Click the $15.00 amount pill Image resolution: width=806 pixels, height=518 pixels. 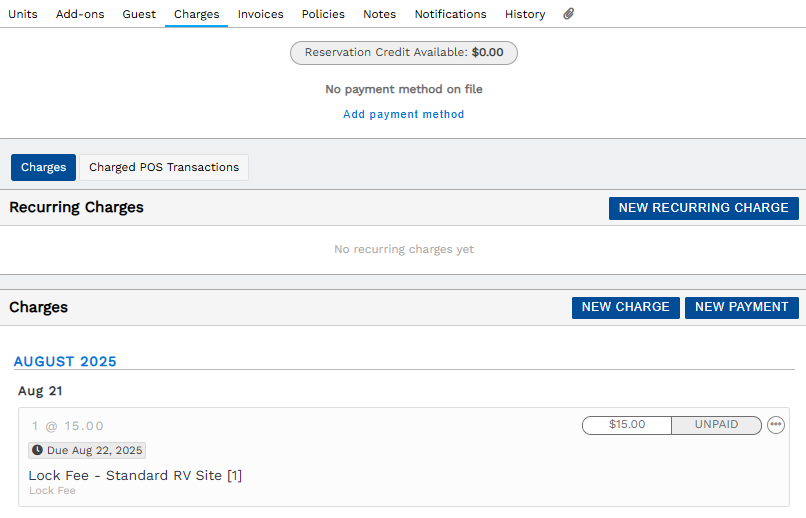(x=627, y=425)
